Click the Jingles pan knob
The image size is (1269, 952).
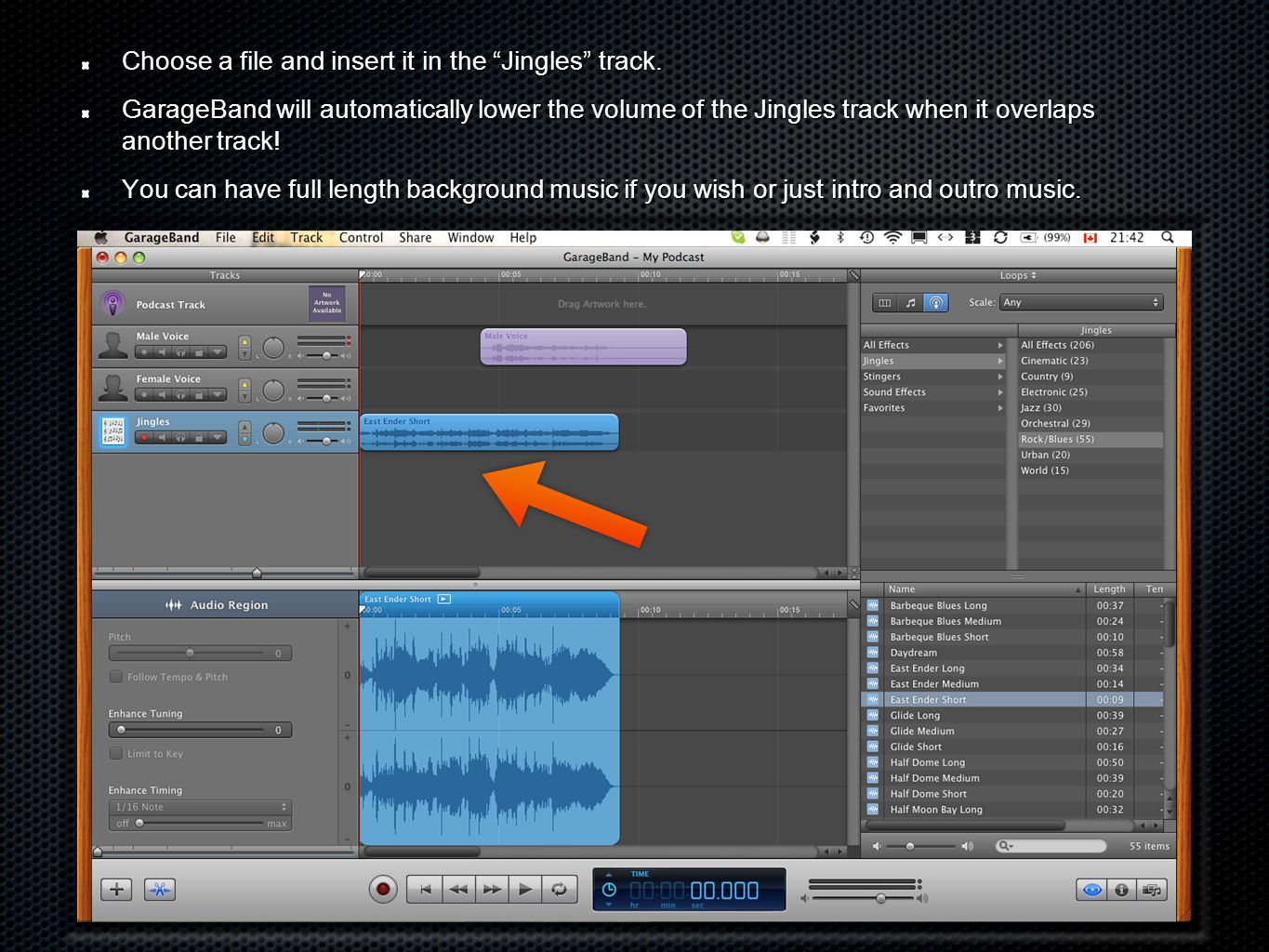coord(273,433)
